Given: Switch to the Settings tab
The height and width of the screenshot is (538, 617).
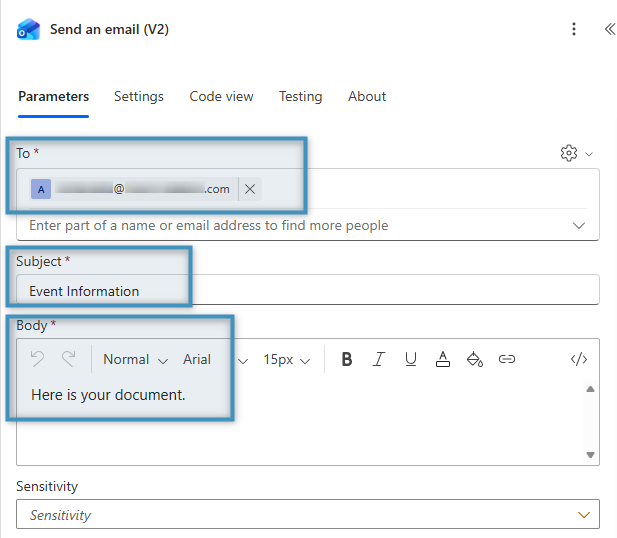Looking at the screenshot, I should [x=139, y=96].
